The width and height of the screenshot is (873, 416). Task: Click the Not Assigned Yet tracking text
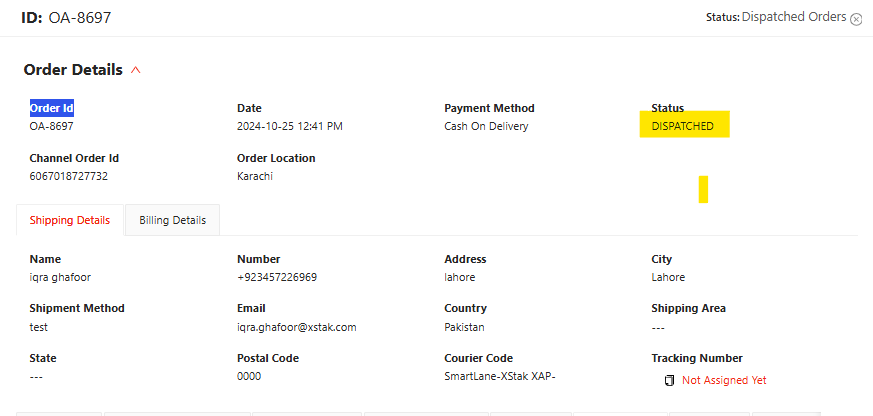[724, 380]
